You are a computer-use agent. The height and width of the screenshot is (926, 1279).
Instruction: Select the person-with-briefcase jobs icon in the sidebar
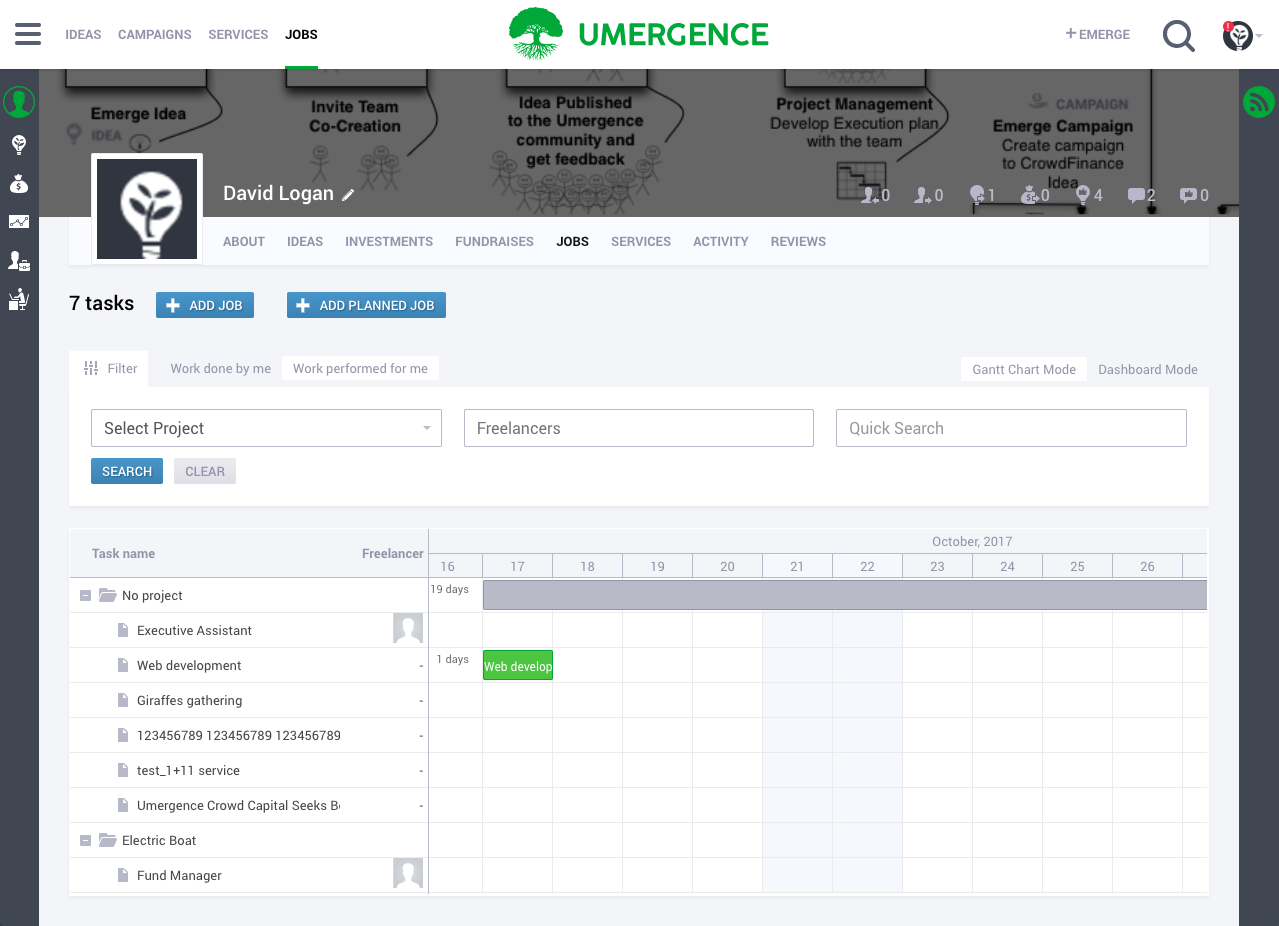click(18, 260)
